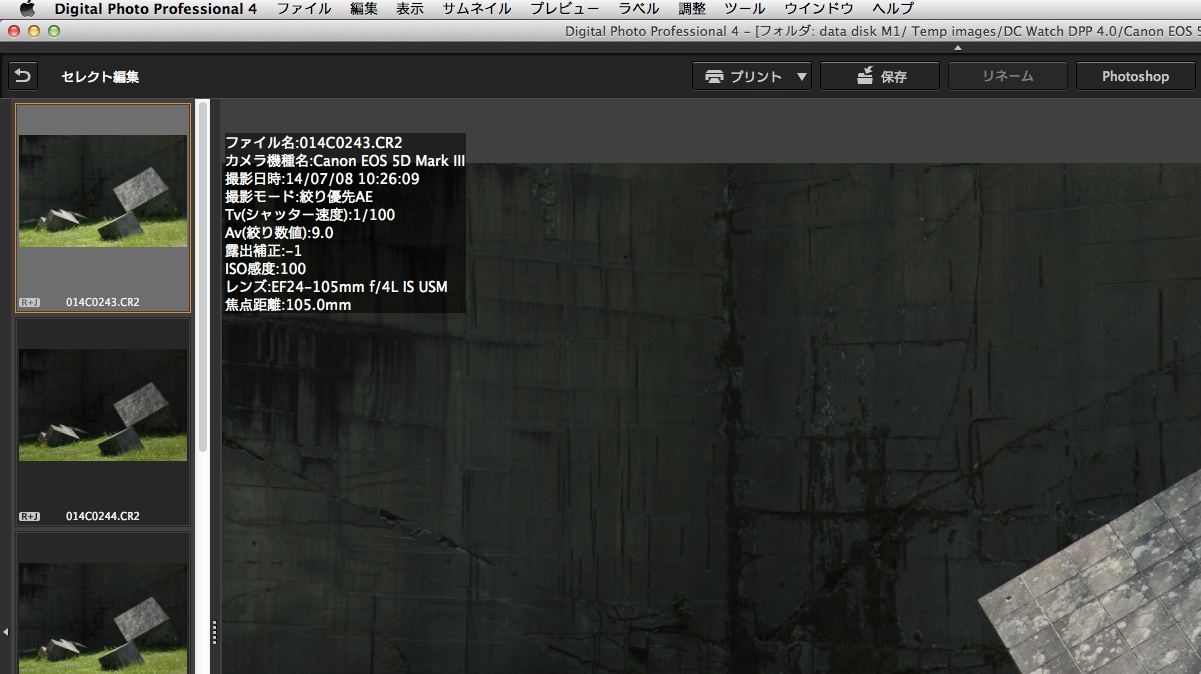This screenshot has height=674, width=1201.
Task: Open the Apple menu
Action: click(x=27, y=8)
